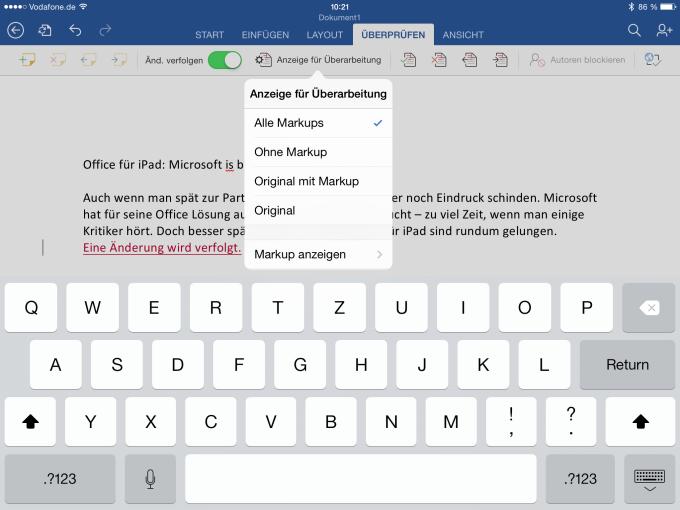Tap the Z key
Viewport: 680px width, 510px height.
(340, 307)
